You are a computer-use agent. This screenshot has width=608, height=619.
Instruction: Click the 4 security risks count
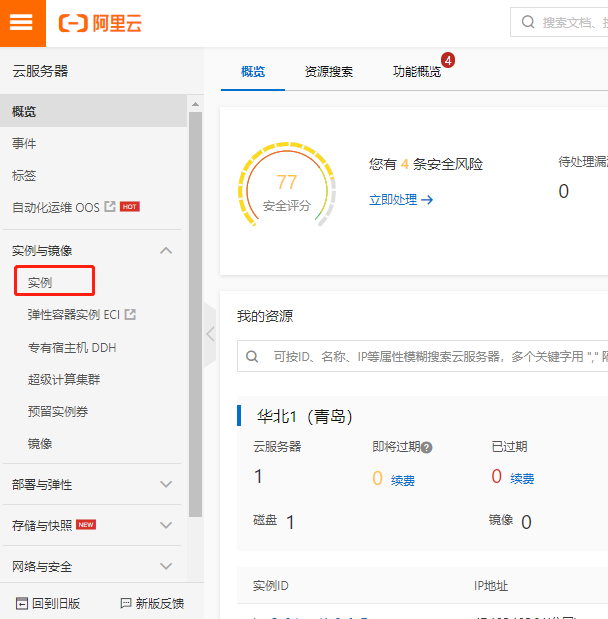point(405,164)
